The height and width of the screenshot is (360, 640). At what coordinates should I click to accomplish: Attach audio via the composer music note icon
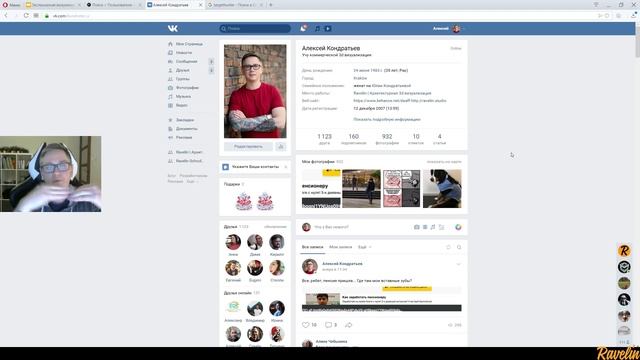point(433,227)
